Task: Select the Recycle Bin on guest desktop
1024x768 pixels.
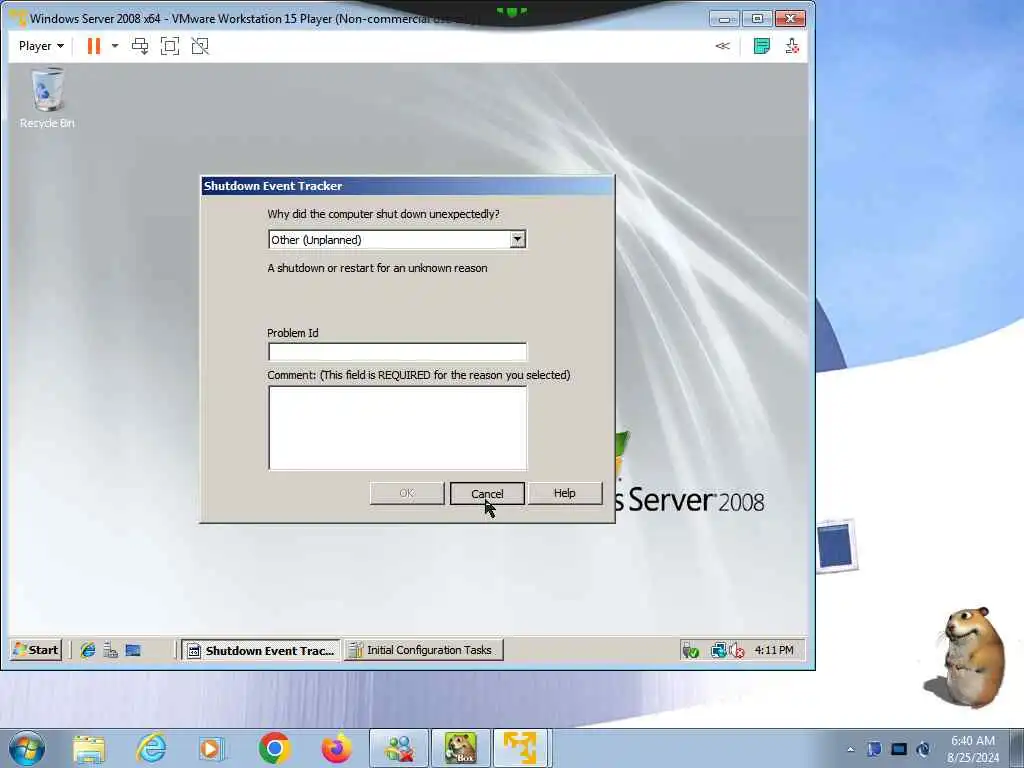Action: pos(47,99)
